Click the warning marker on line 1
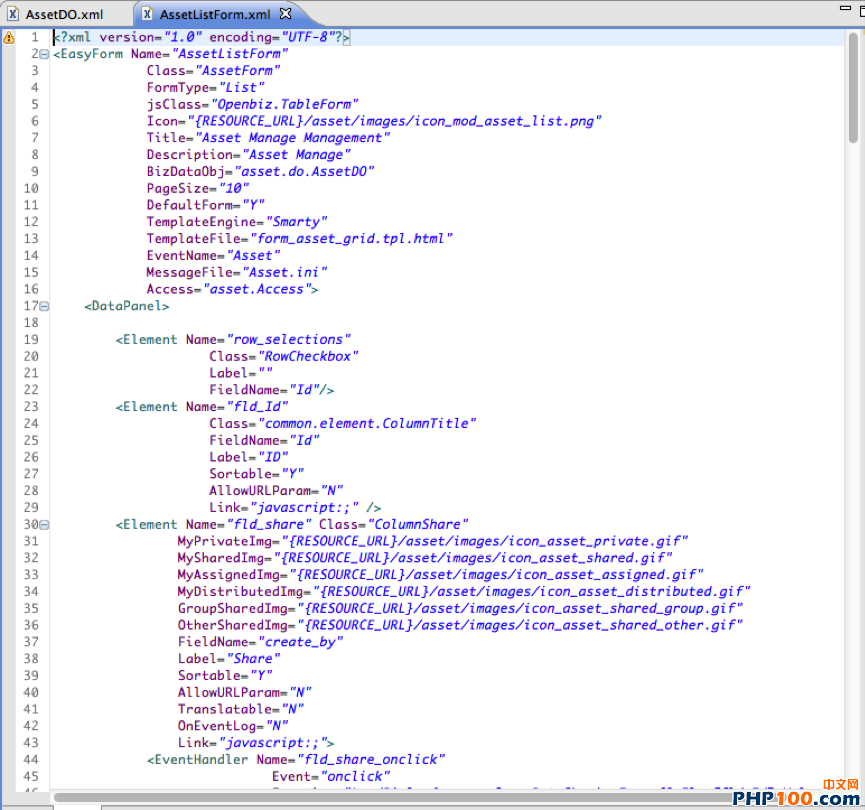 tap(9, 37)
